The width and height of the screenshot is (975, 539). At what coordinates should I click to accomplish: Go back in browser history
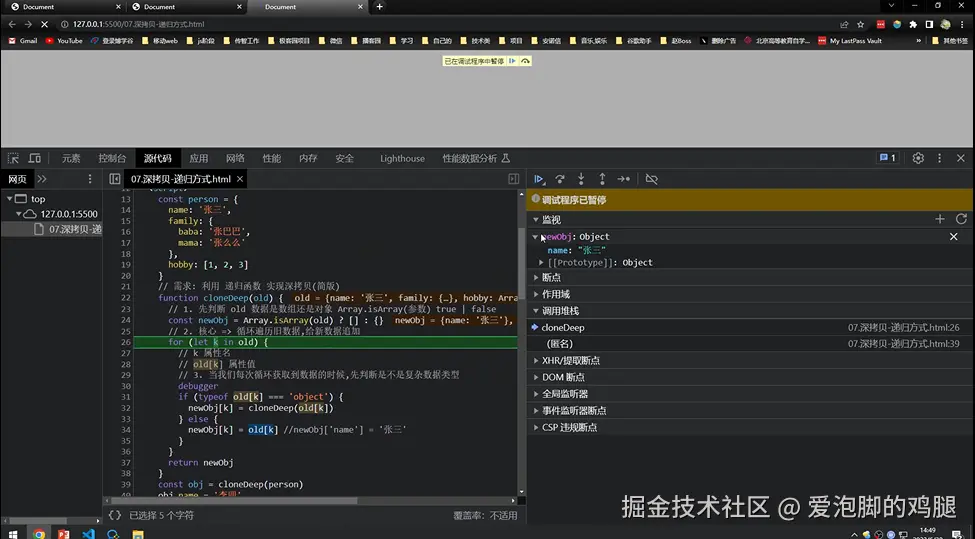point(12,24)
